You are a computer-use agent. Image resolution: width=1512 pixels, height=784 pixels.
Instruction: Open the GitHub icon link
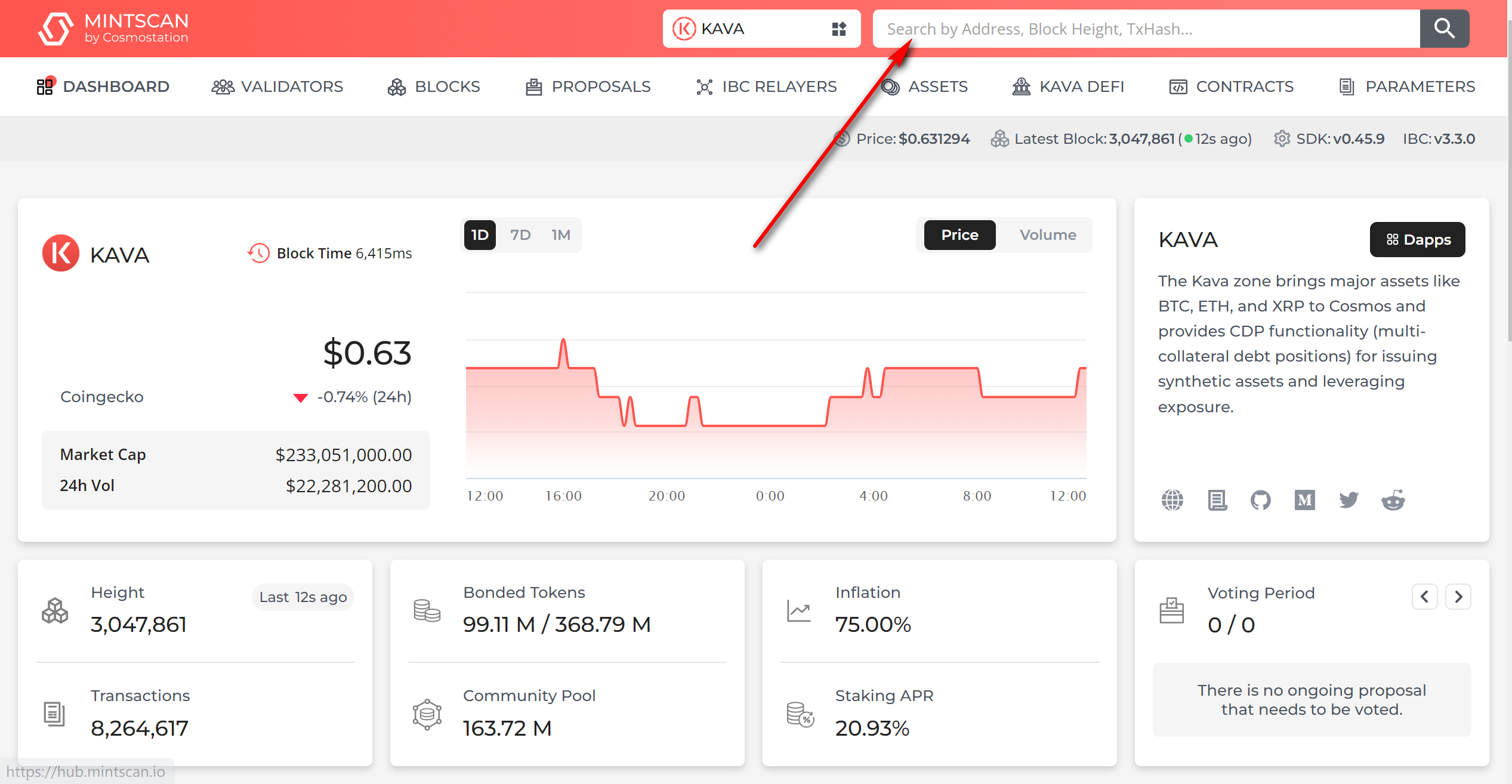pos(1260,500)
